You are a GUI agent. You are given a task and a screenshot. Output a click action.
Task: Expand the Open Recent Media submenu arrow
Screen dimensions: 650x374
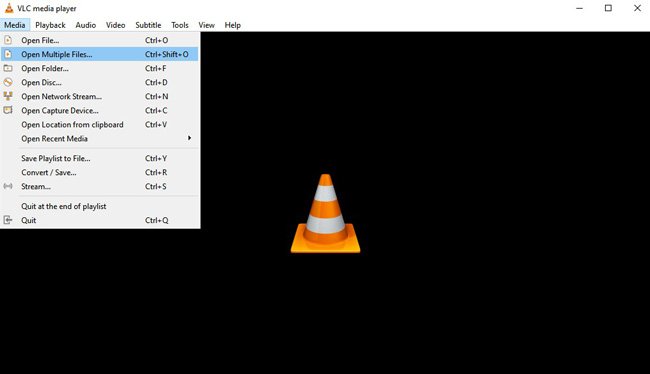tap(189, 138)
